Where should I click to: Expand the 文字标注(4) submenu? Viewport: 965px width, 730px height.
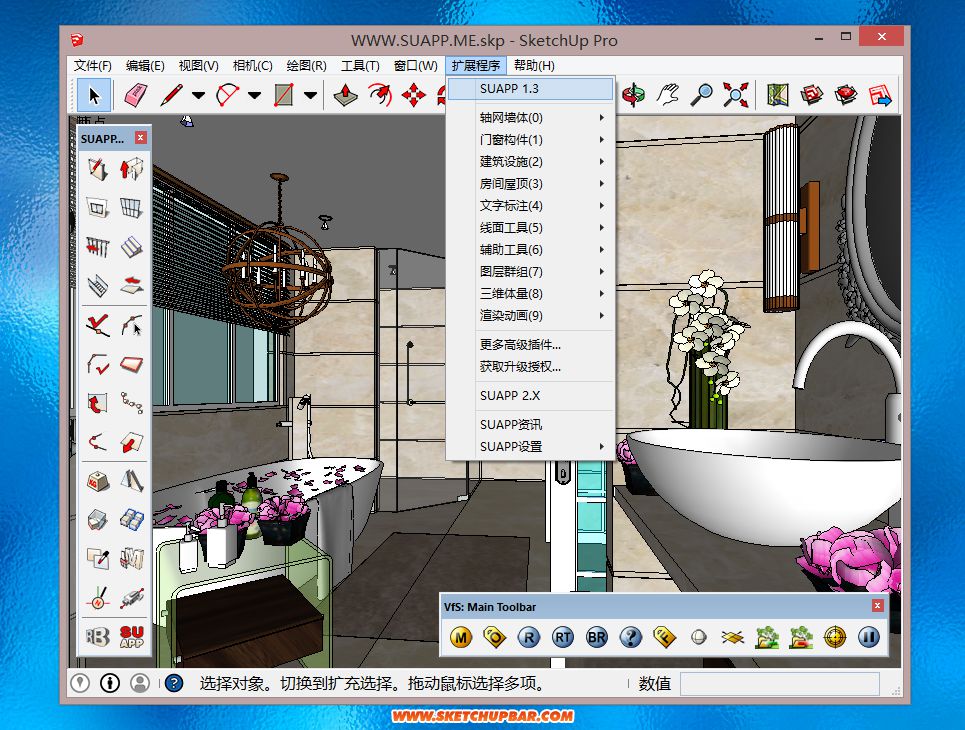click(531, 206)
